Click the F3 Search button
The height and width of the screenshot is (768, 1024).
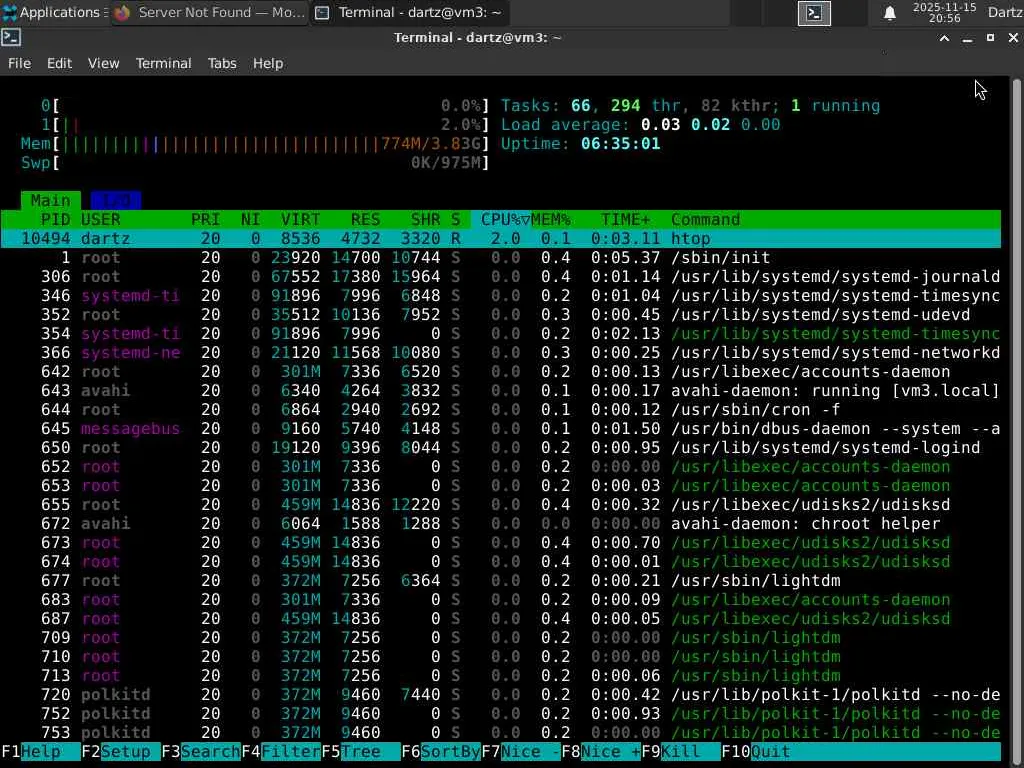click(201, 752)
